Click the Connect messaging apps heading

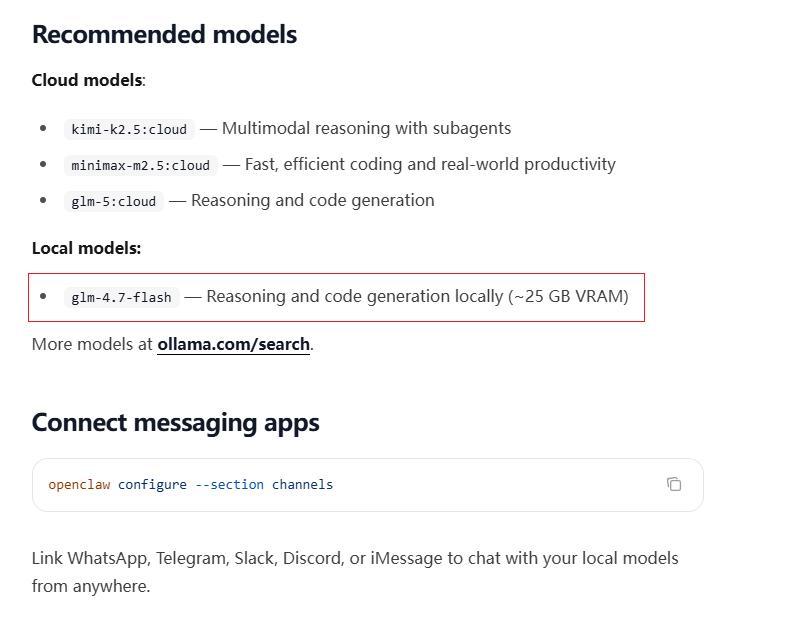pyautogui.click(x=175, y=422)
